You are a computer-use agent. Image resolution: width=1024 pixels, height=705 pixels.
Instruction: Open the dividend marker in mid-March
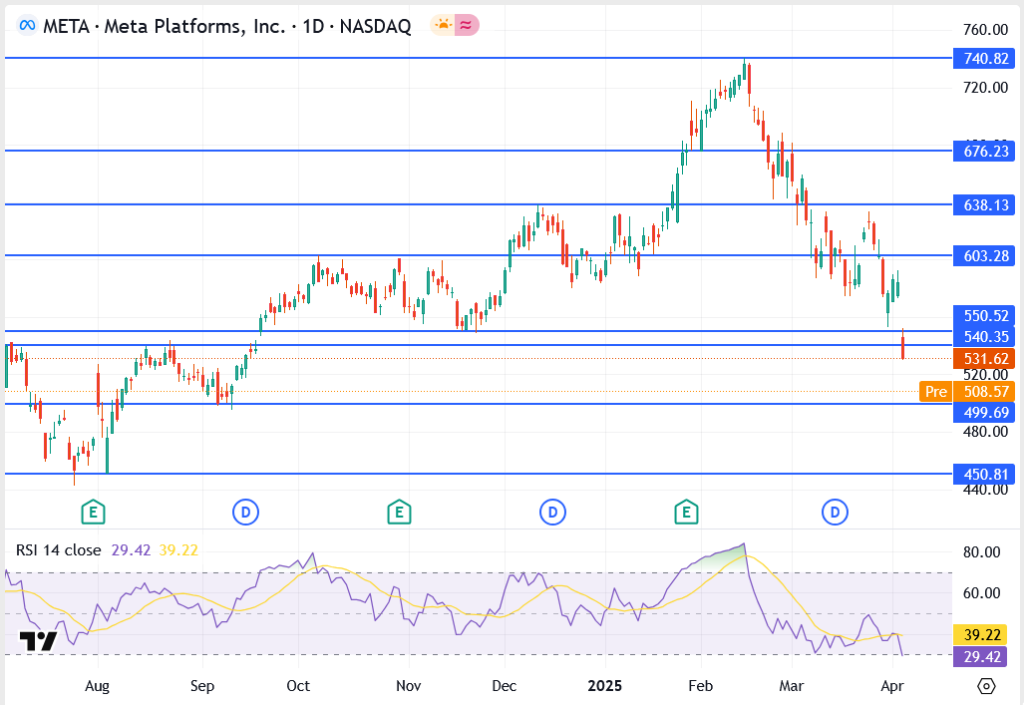pyautogui.click(x=834, y=512)
